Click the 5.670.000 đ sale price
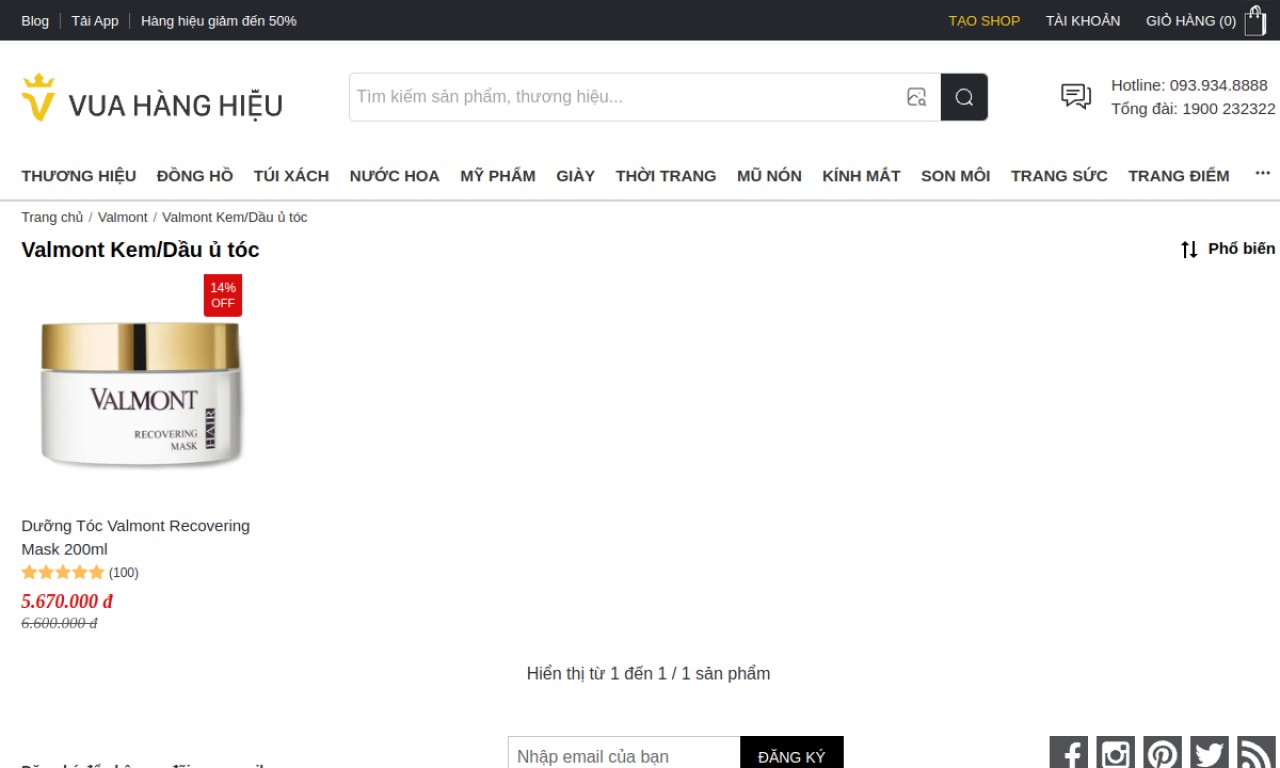This screenshot has height=768, width=1280. click(x=67, y=601)
